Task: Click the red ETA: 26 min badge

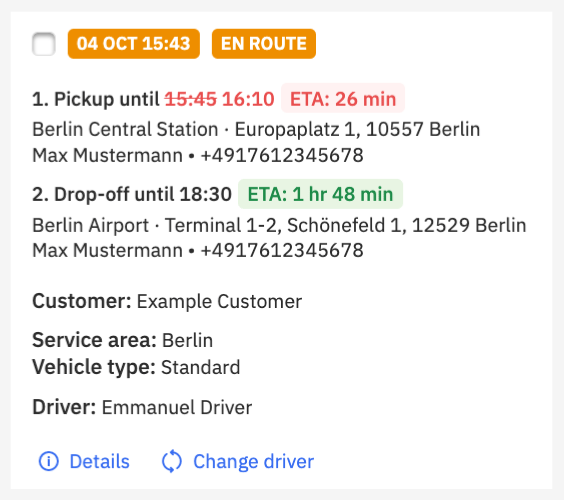Action: click(343, 99)
